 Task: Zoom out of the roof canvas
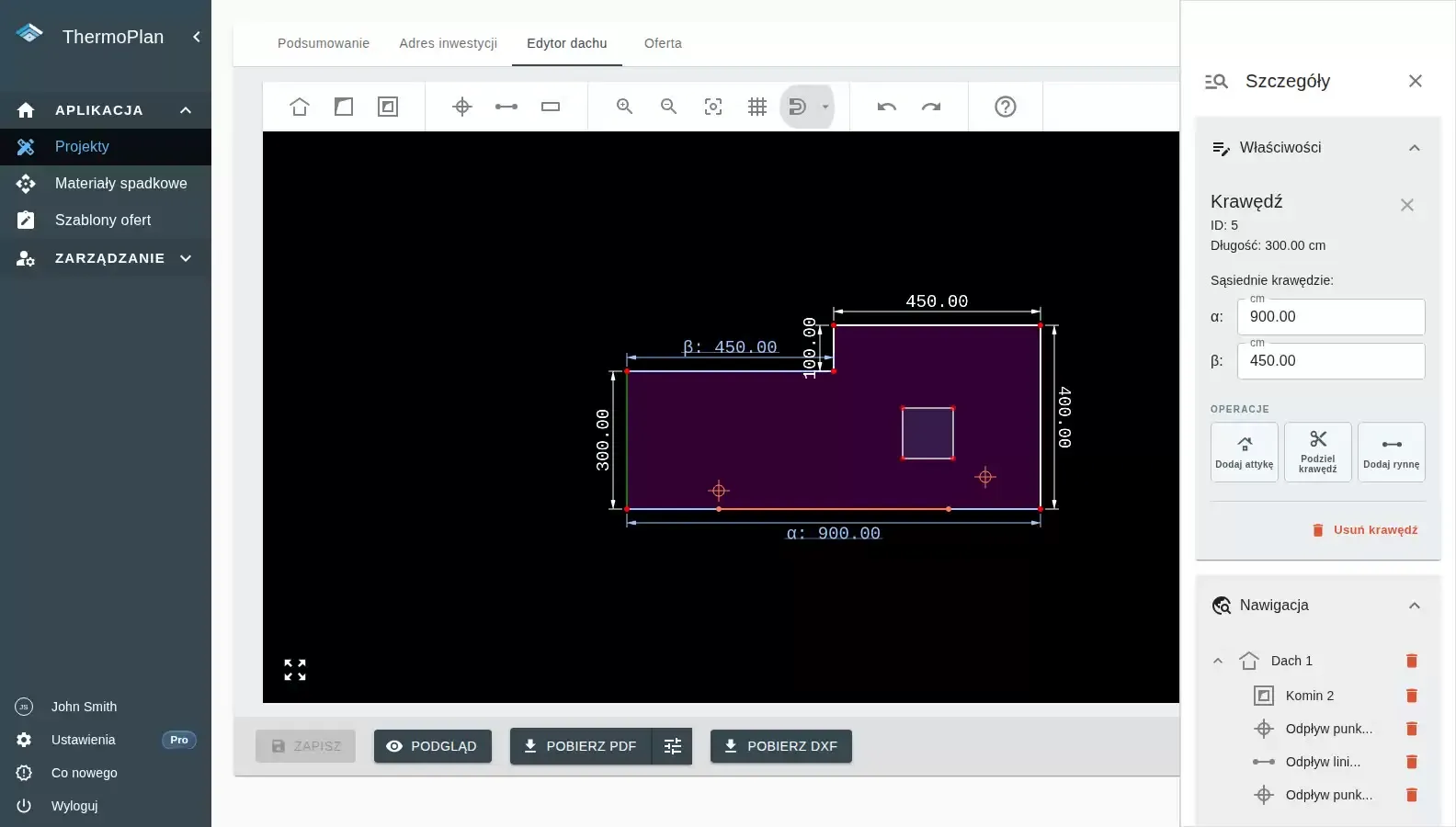(669, 107)
